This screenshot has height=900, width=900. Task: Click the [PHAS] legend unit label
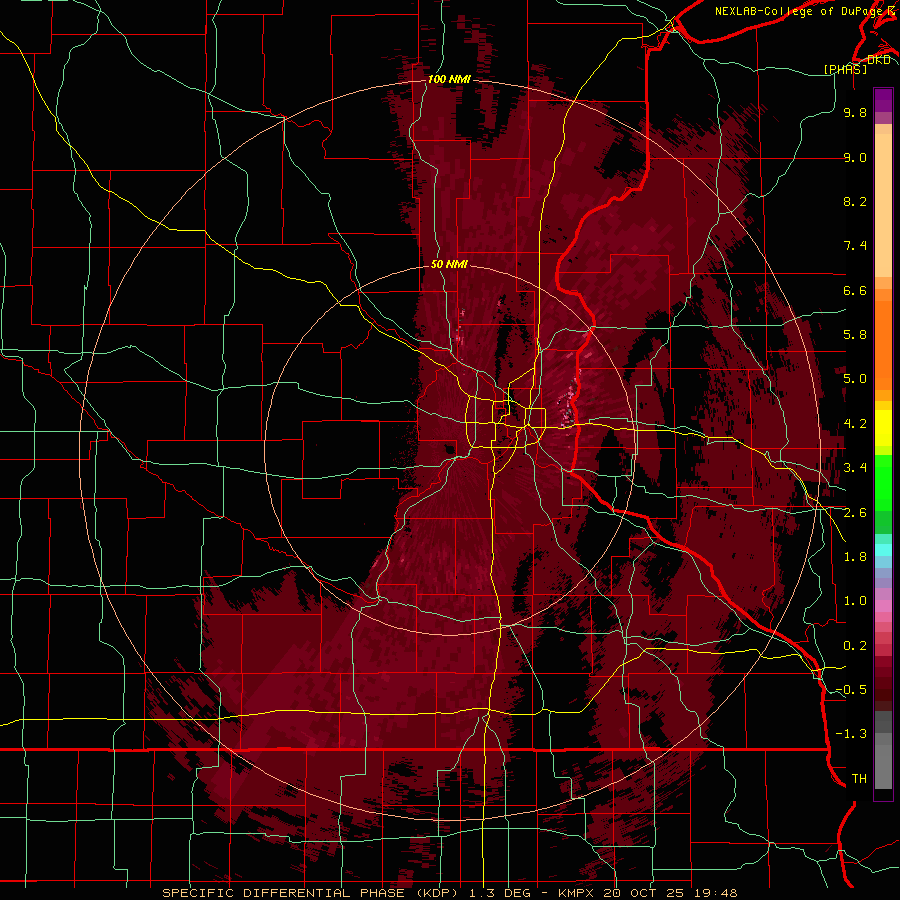(845, 69)
